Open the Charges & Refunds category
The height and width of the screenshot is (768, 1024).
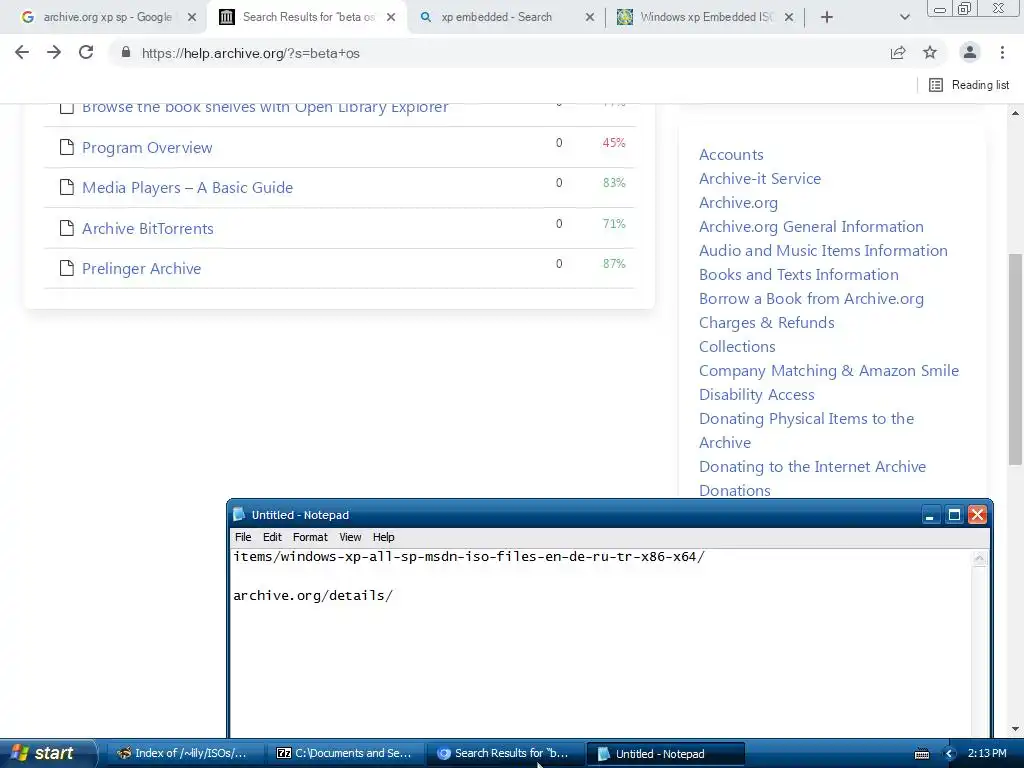click(767, 323)
